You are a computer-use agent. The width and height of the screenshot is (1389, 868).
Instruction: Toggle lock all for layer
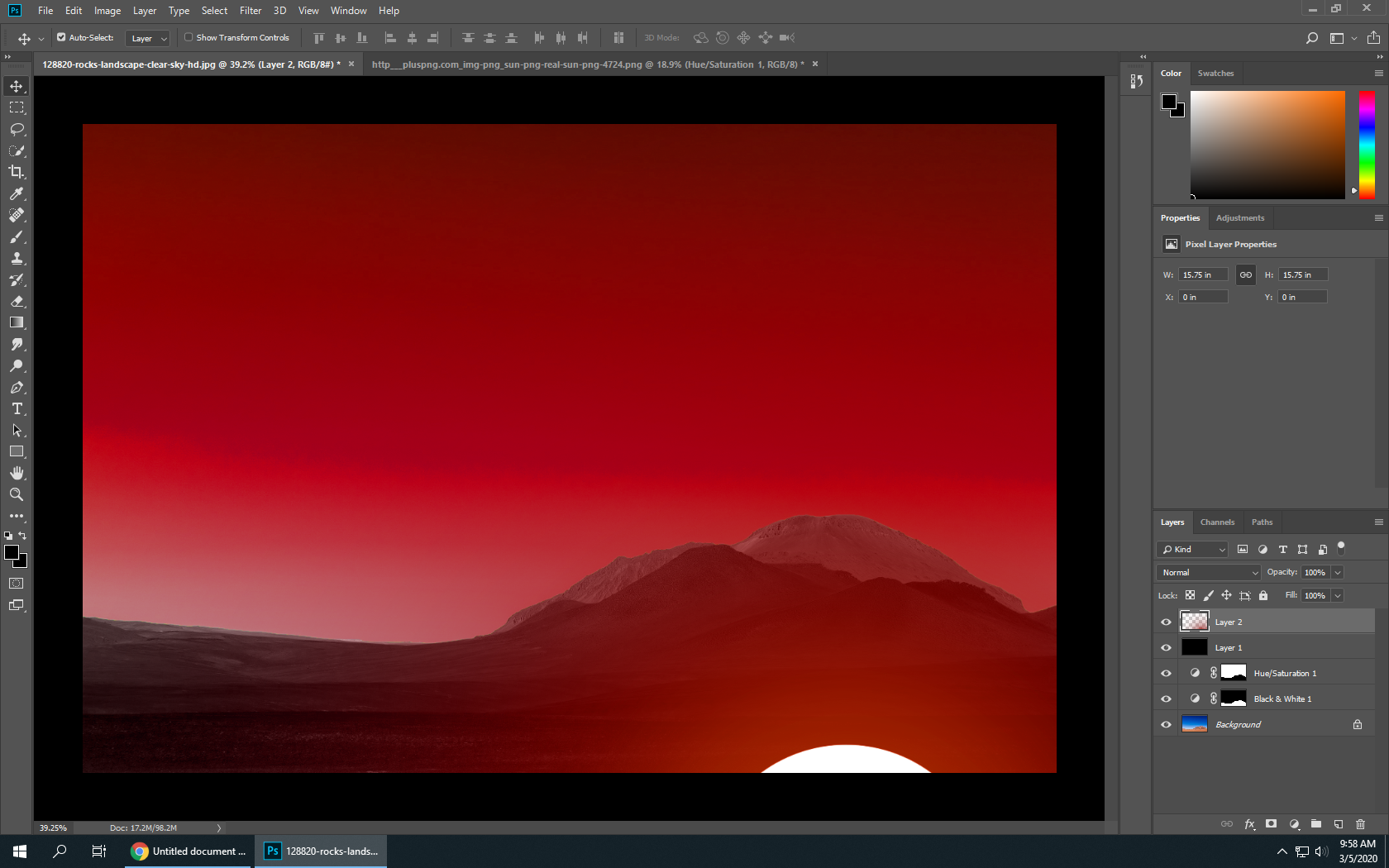(1263, 595)
